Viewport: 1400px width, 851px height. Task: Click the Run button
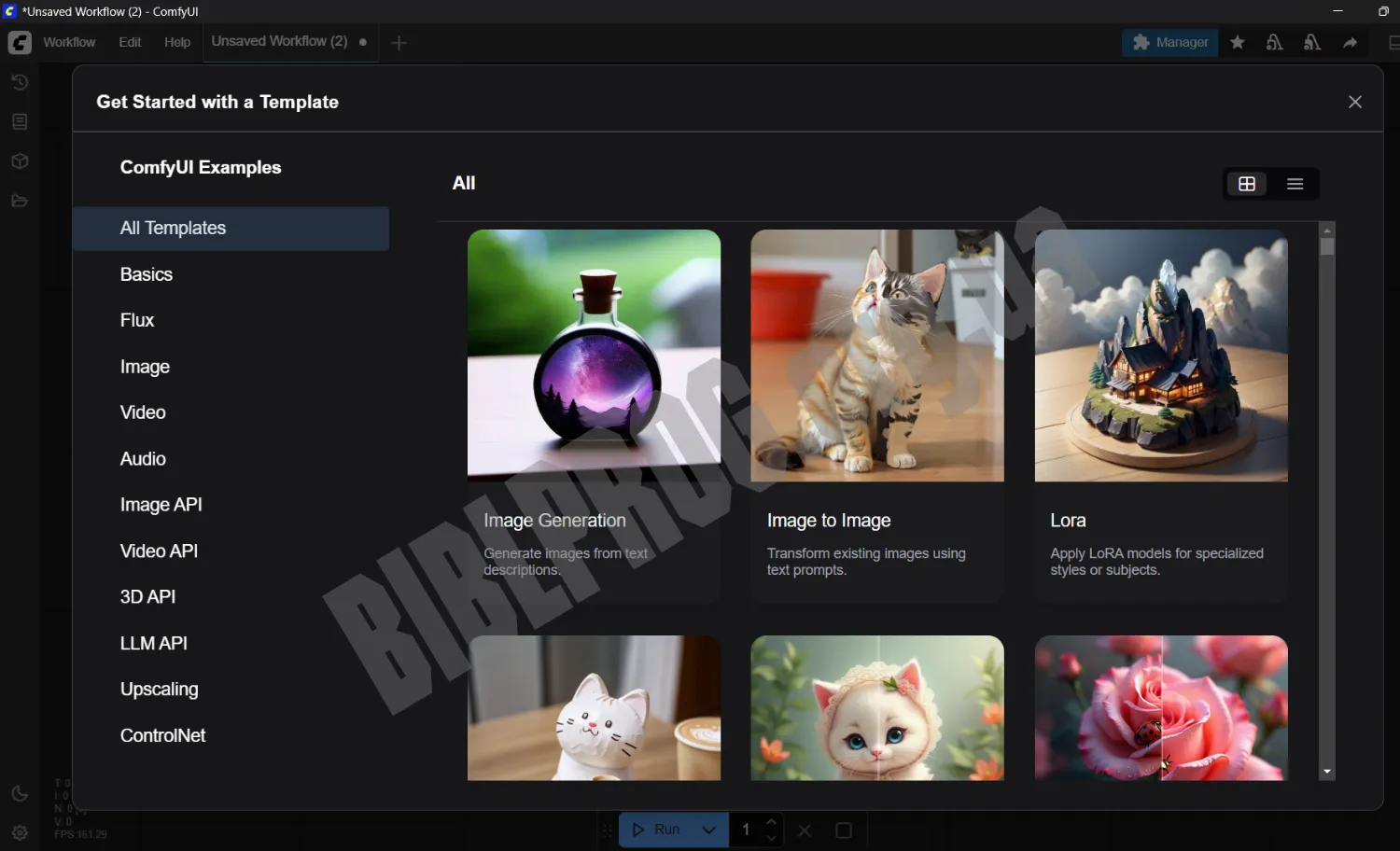pos(656,830)
